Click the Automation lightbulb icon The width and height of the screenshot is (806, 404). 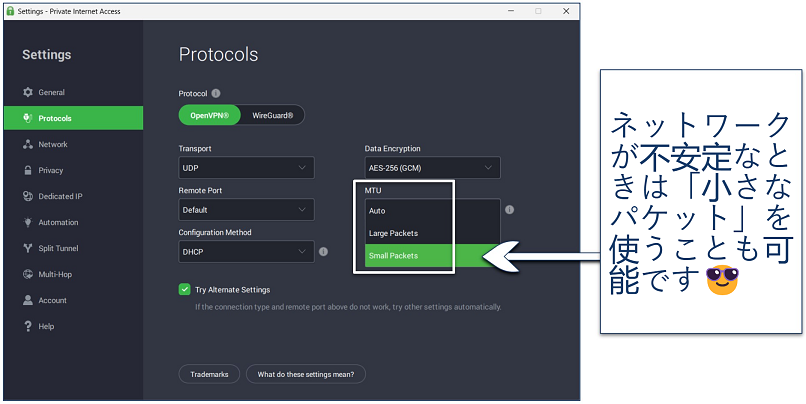[x=28, y=222]
